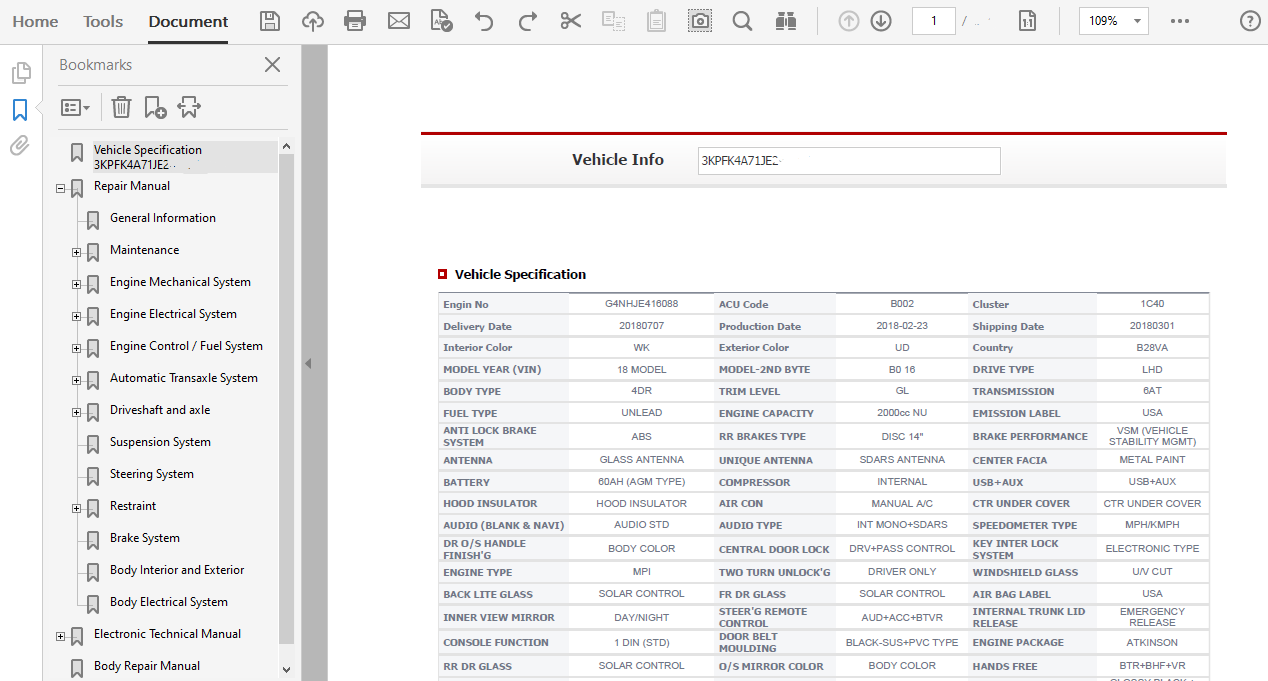Open the Tools tab
1268x681 pixels.
(103, 21)
